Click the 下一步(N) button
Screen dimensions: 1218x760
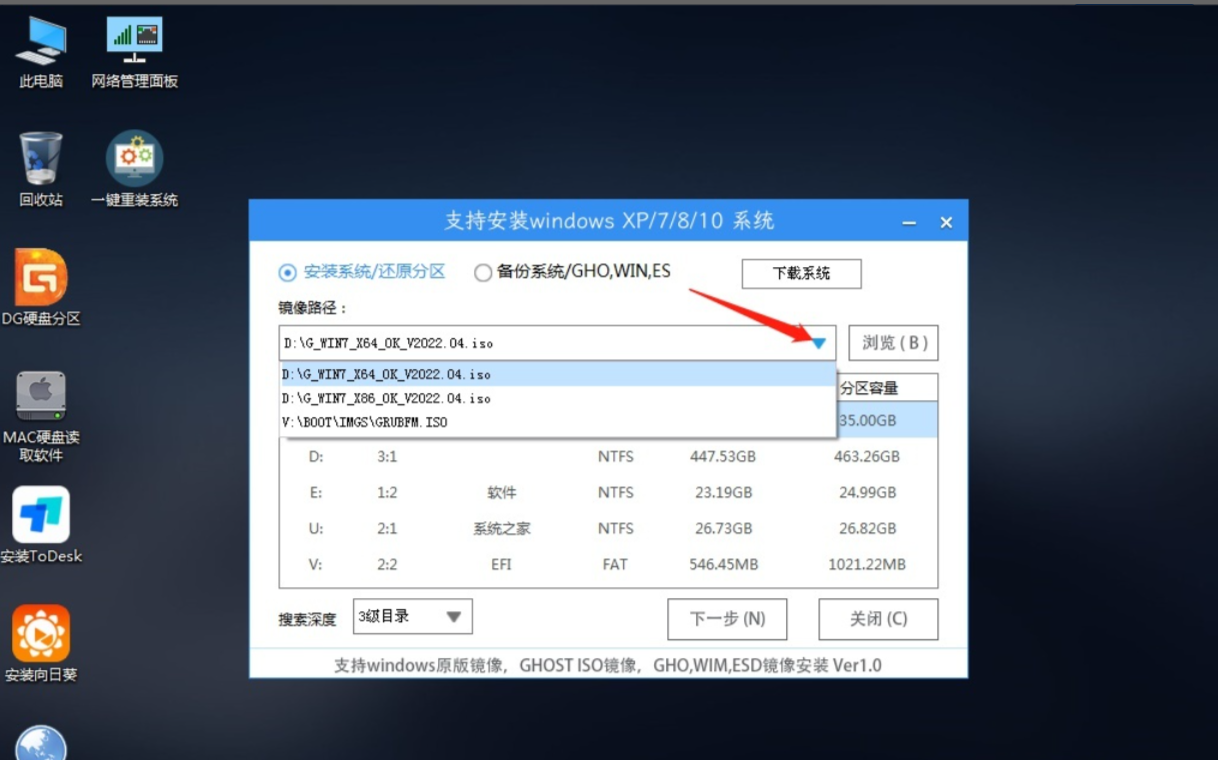tap(727, 619)
